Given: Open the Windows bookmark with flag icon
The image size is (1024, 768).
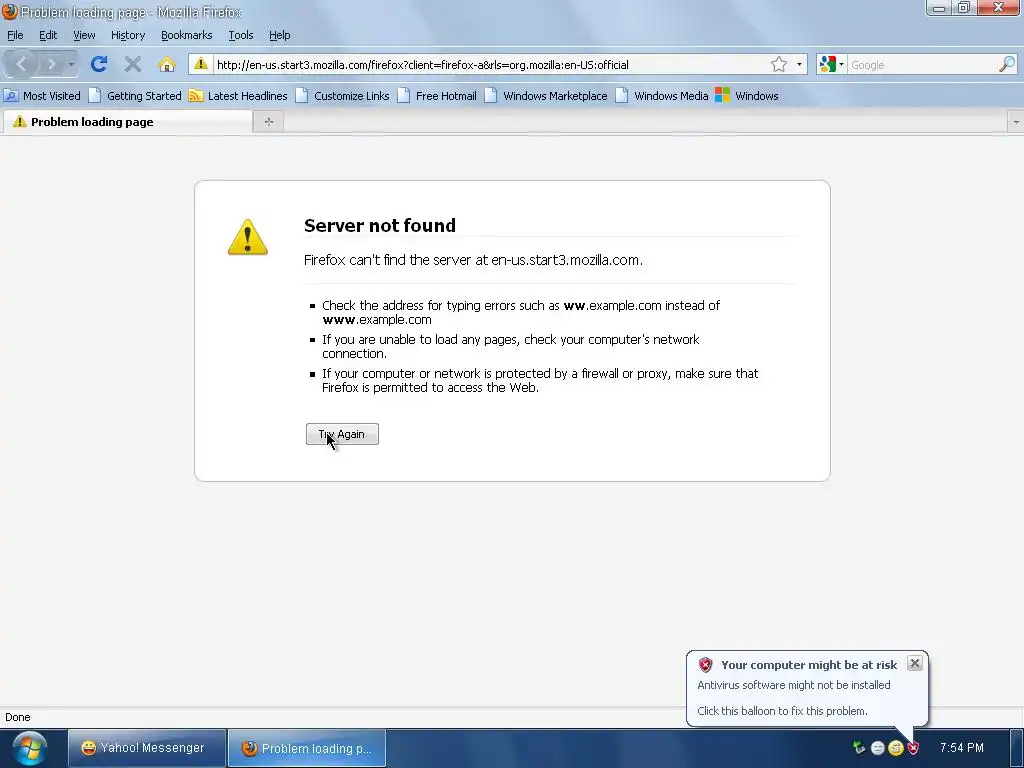Looking at the screenshot, I should (747, 96).
